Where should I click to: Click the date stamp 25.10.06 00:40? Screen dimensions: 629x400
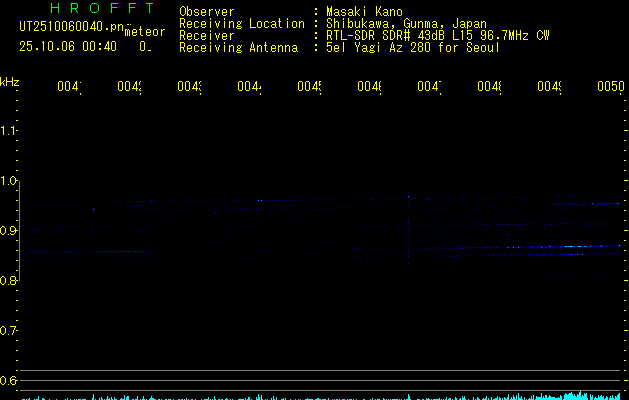point(68,47)
